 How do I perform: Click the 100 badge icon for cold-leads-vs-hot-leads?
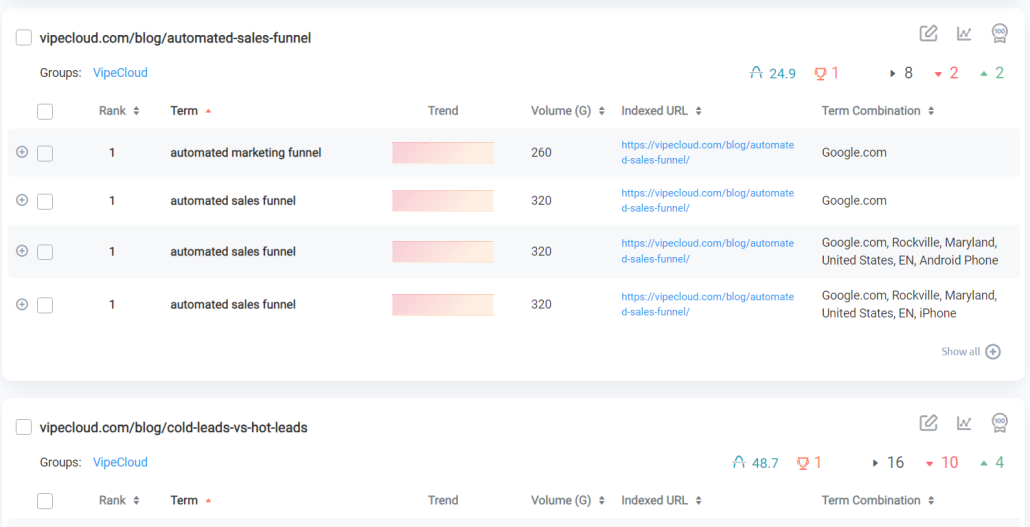pos(1000,423)
